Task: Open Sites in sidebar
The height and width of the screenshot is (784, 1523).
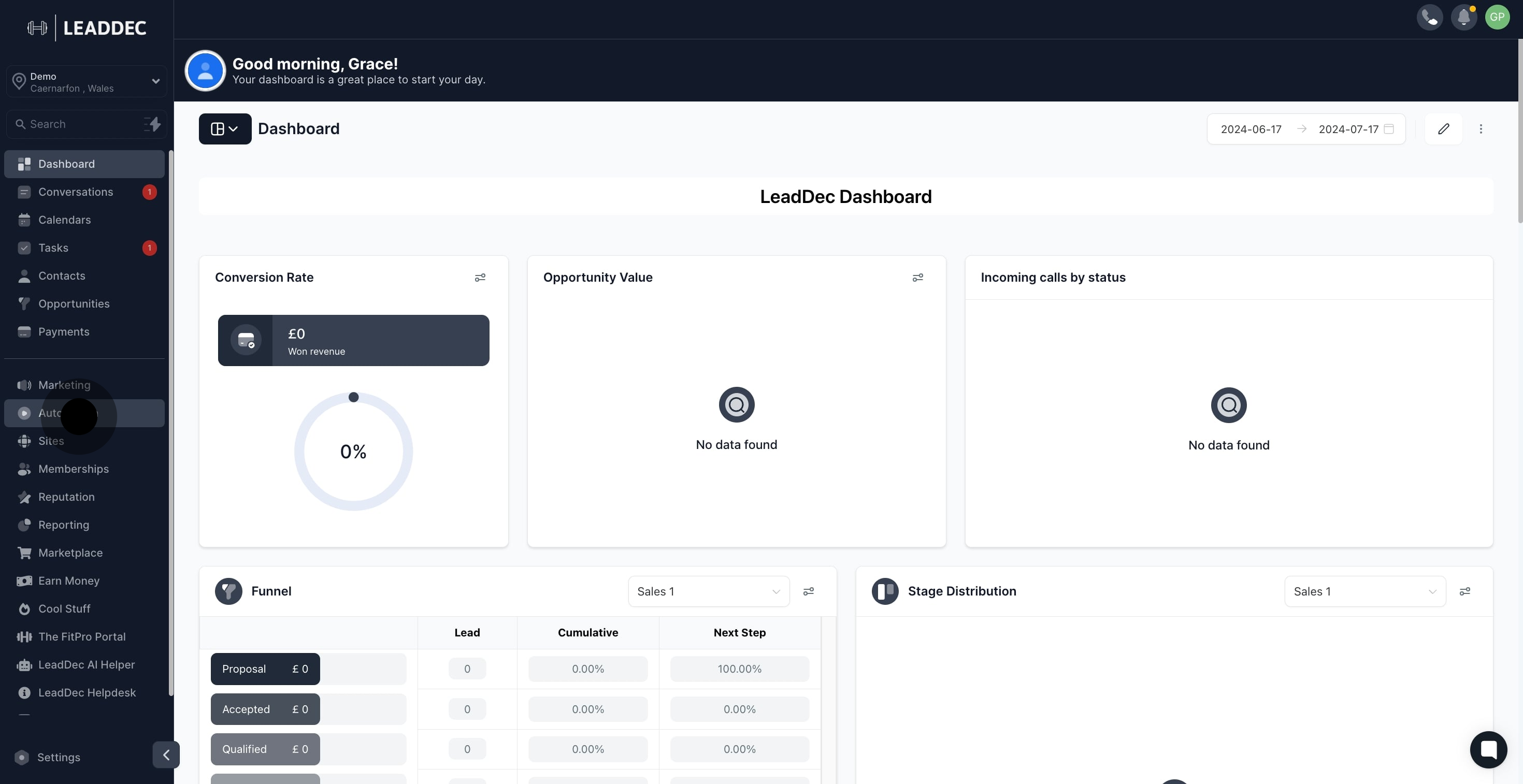Action: [84, 441]
